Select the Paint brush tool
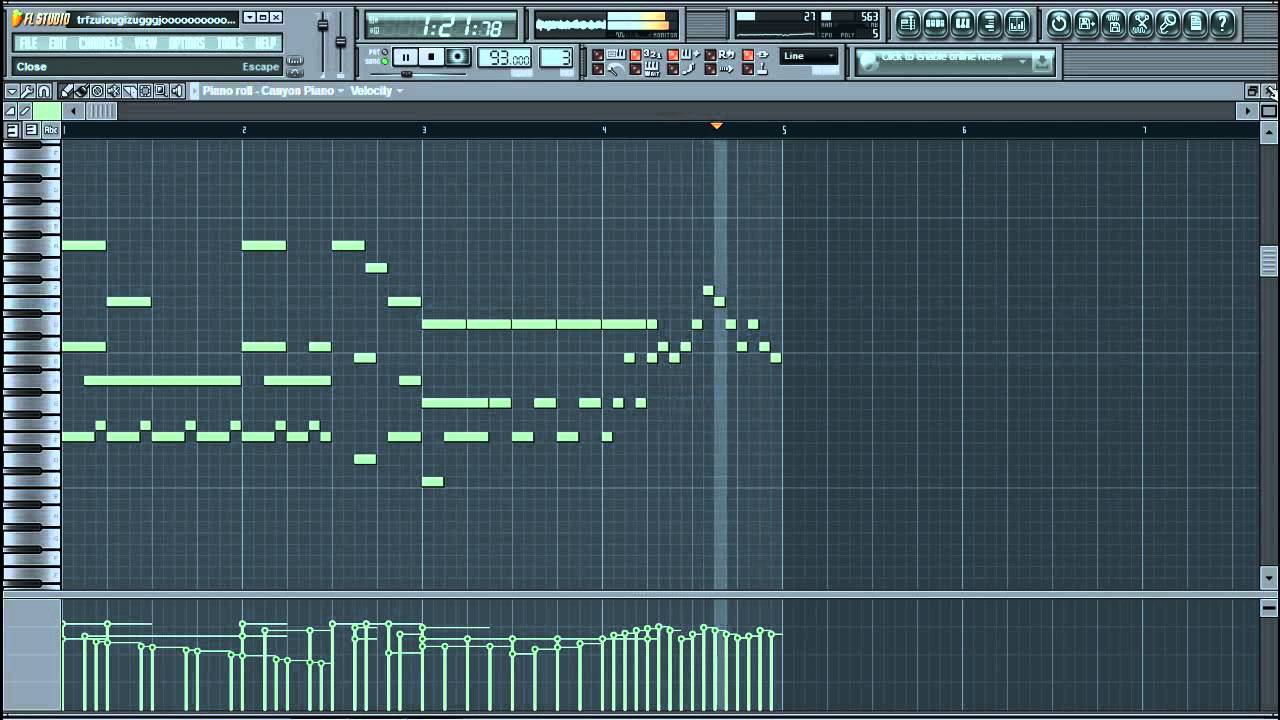The width and height of the screenshot is (1280, 720). [81, 91]
